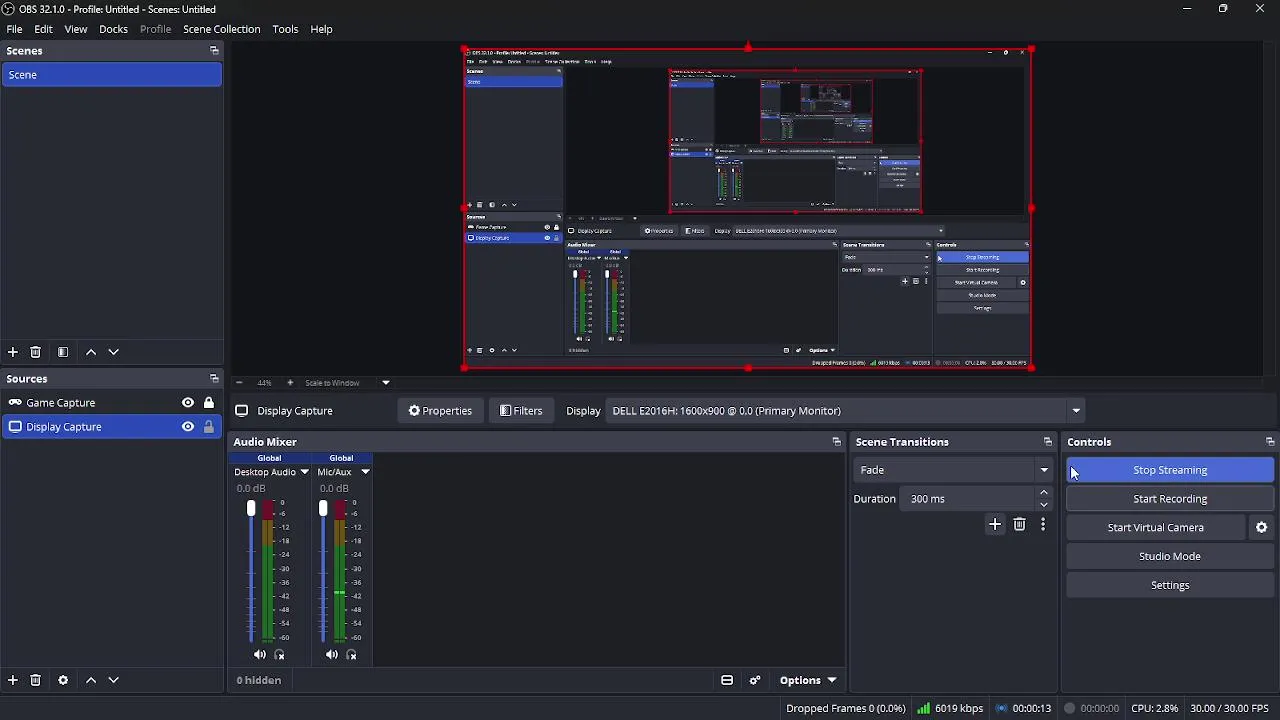
Task: Remove selected source with trash icon
Action: [x=36, y=680]
